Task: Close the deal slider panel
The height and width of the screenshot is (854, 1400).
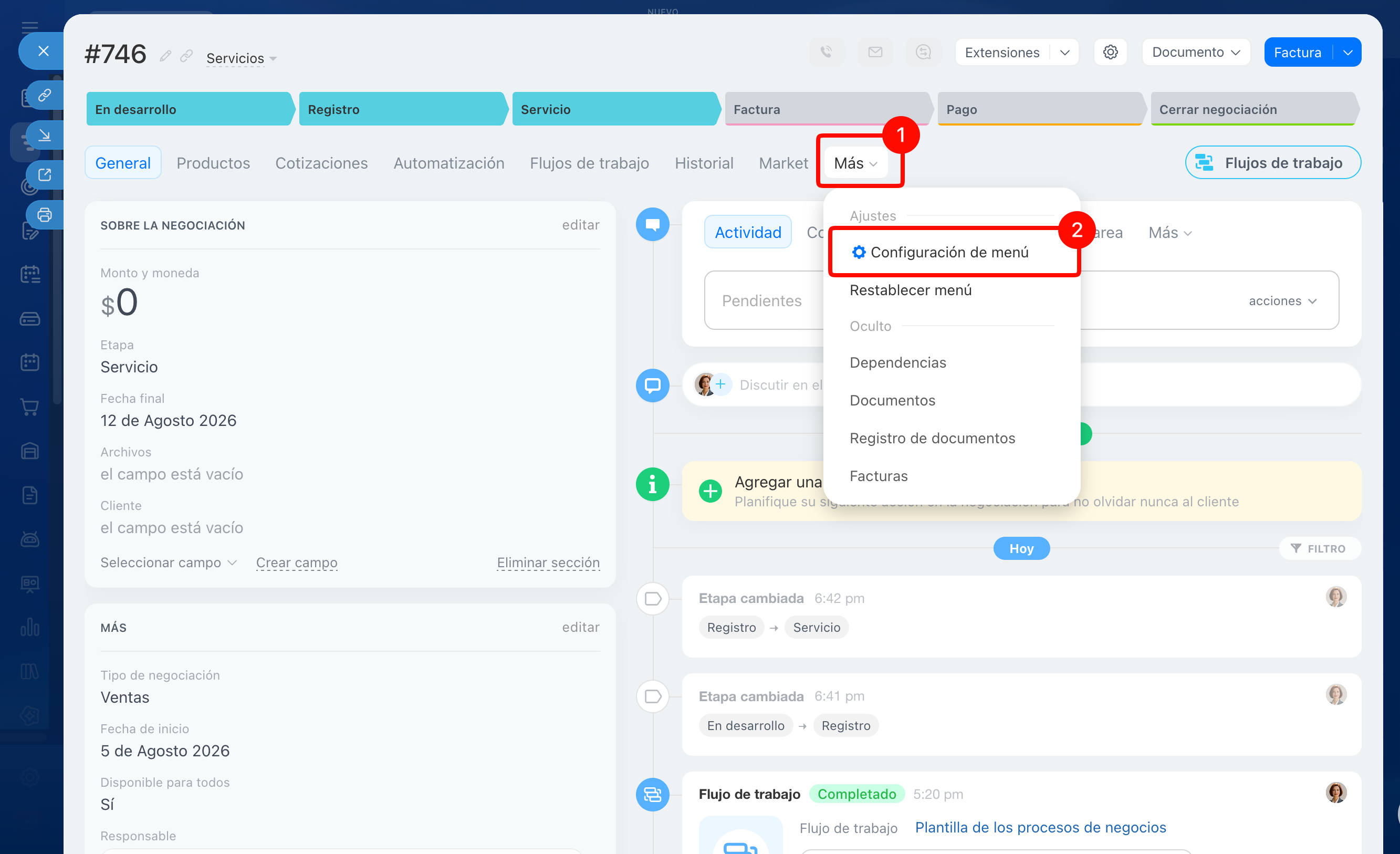Action: click(43, 51)
